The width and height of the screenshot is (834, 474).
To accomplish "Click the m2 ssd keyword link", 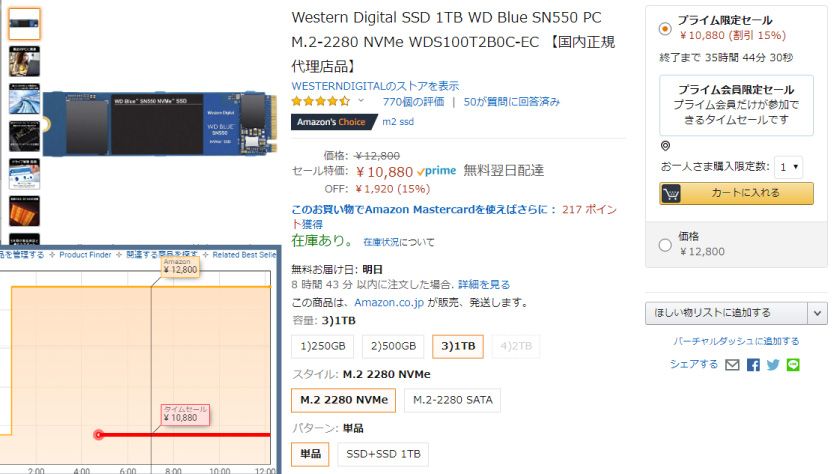I will point(398,122).
